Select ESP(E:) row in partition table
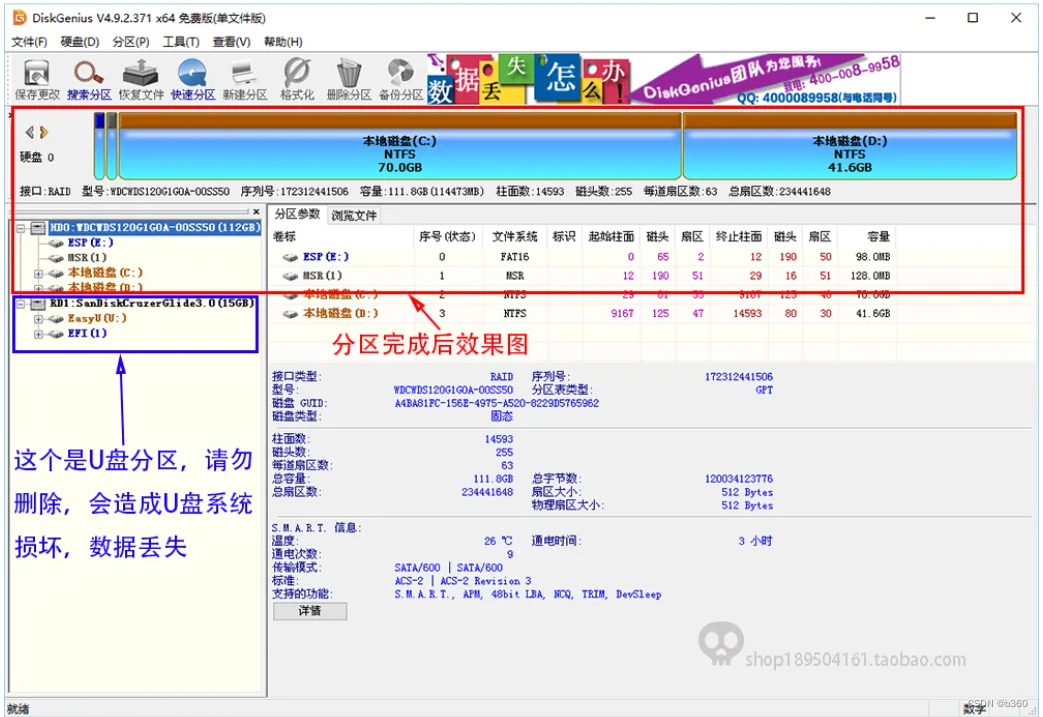 (x=585, y=257)
